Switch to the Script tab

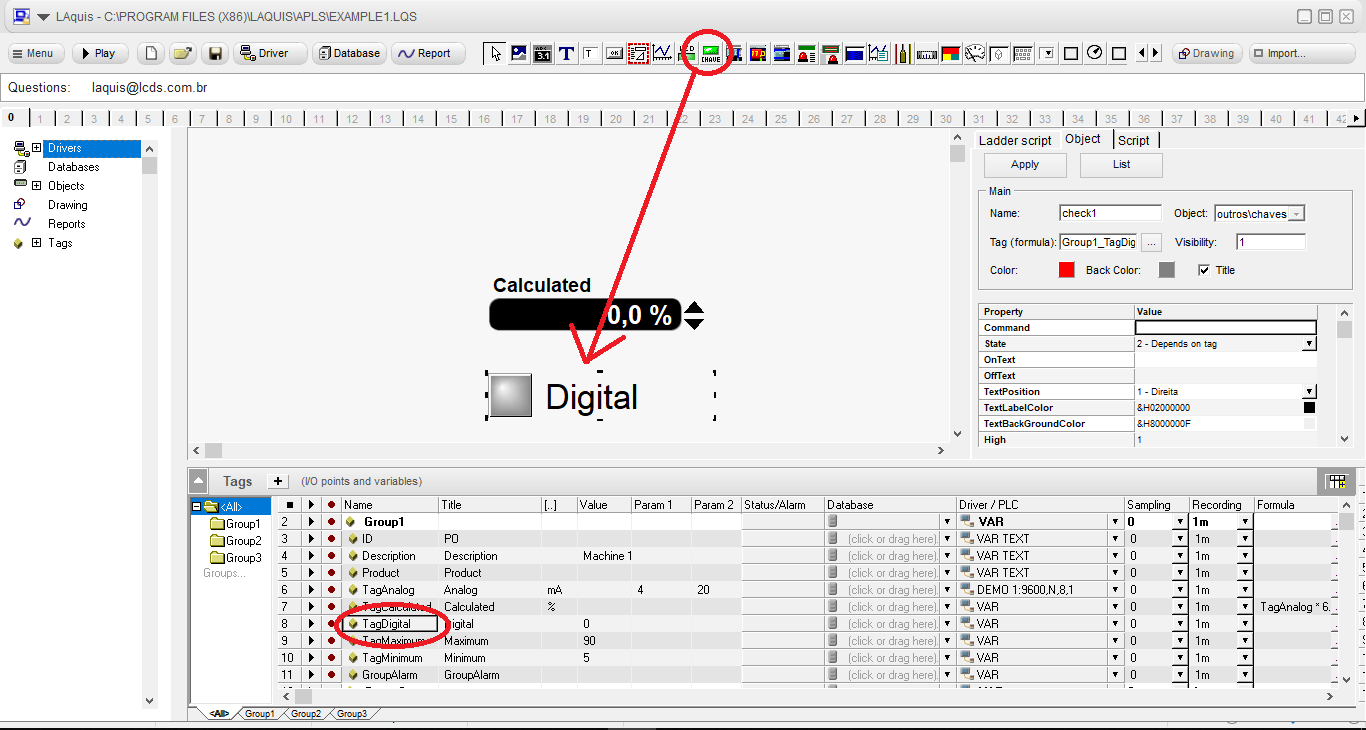[x=1135, y=140]
